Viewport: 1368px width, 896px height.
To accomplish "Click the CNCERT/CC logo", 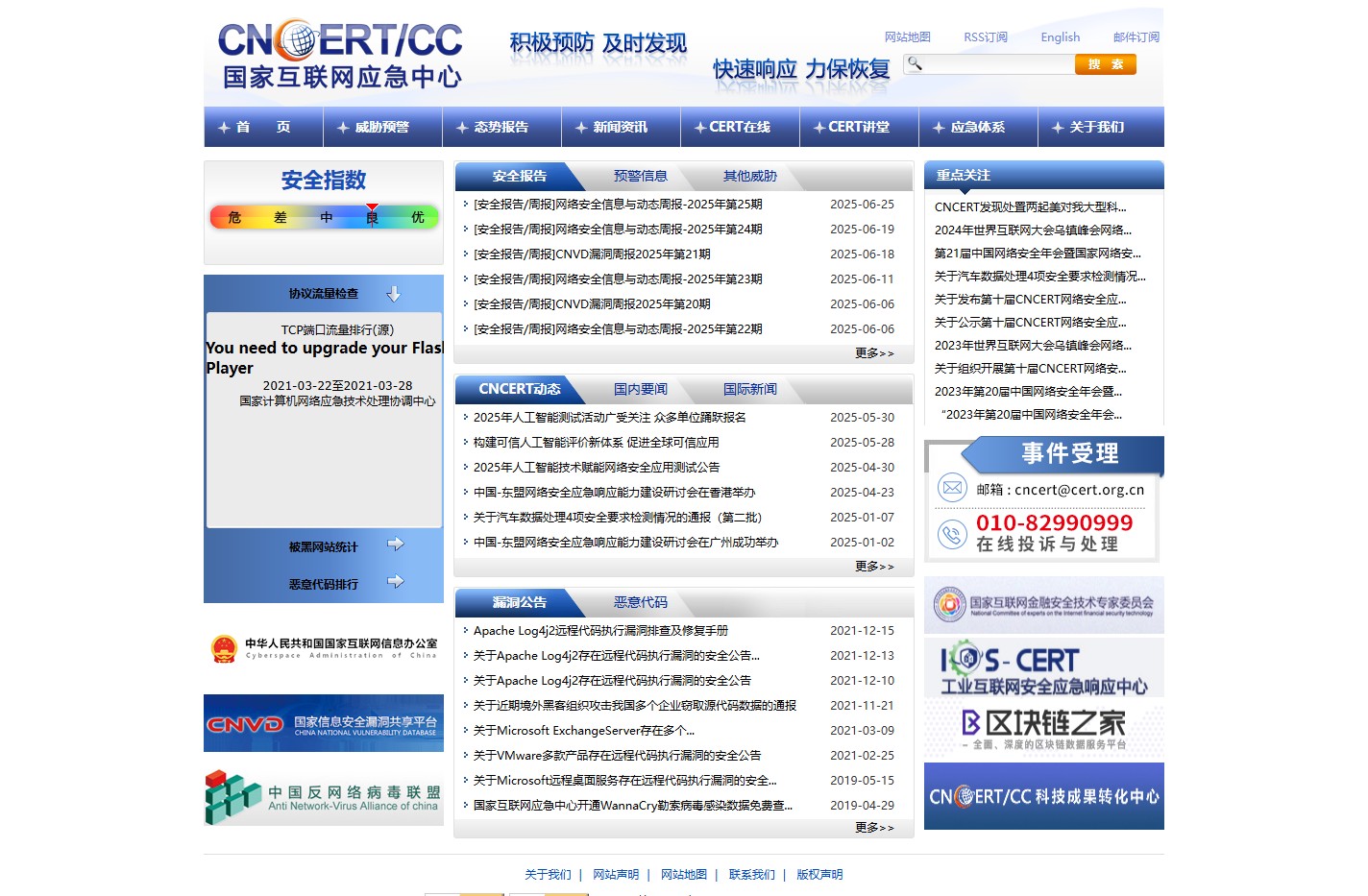I will [x=341, y=56].
